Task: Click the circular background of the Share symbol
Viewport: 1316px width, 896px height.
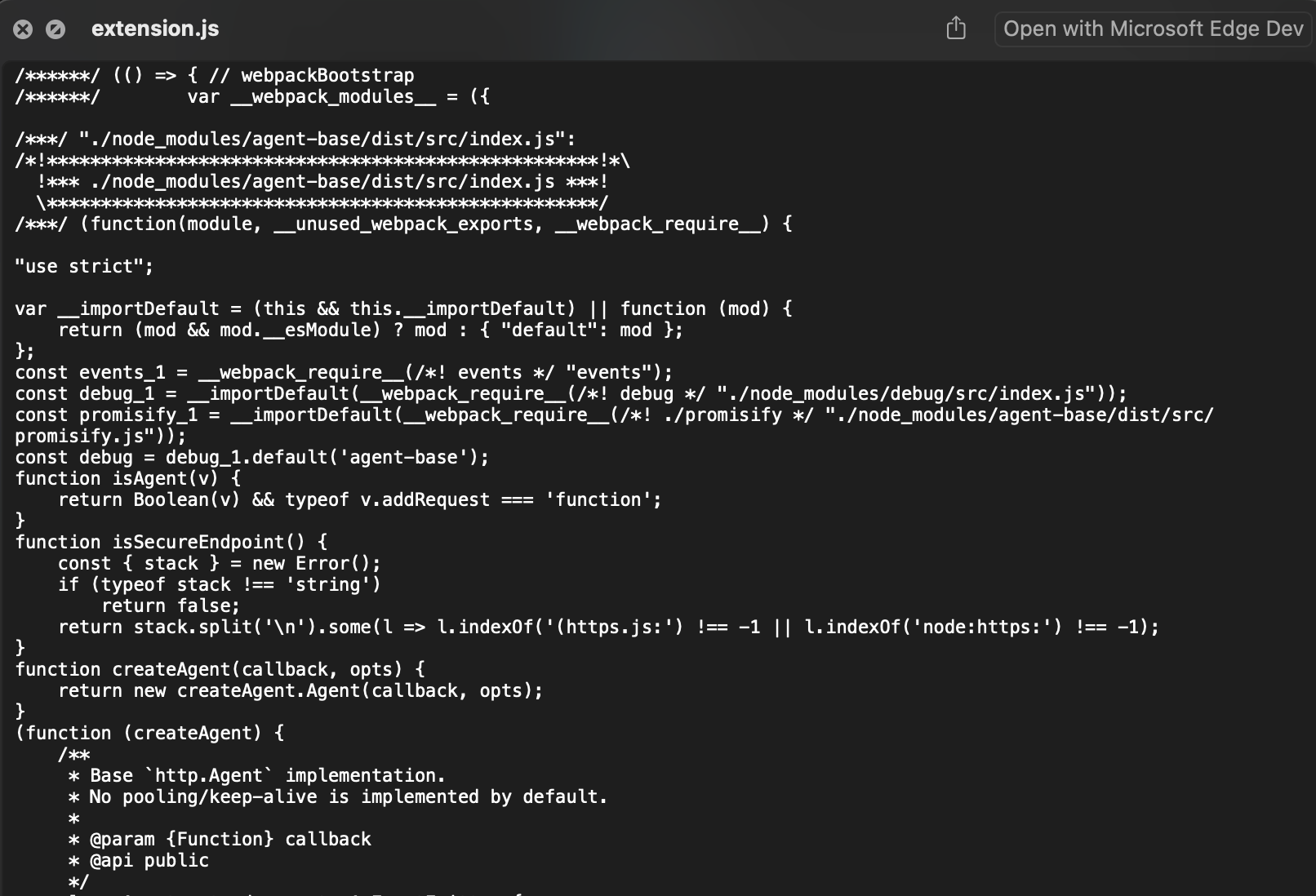Action: 955,29
